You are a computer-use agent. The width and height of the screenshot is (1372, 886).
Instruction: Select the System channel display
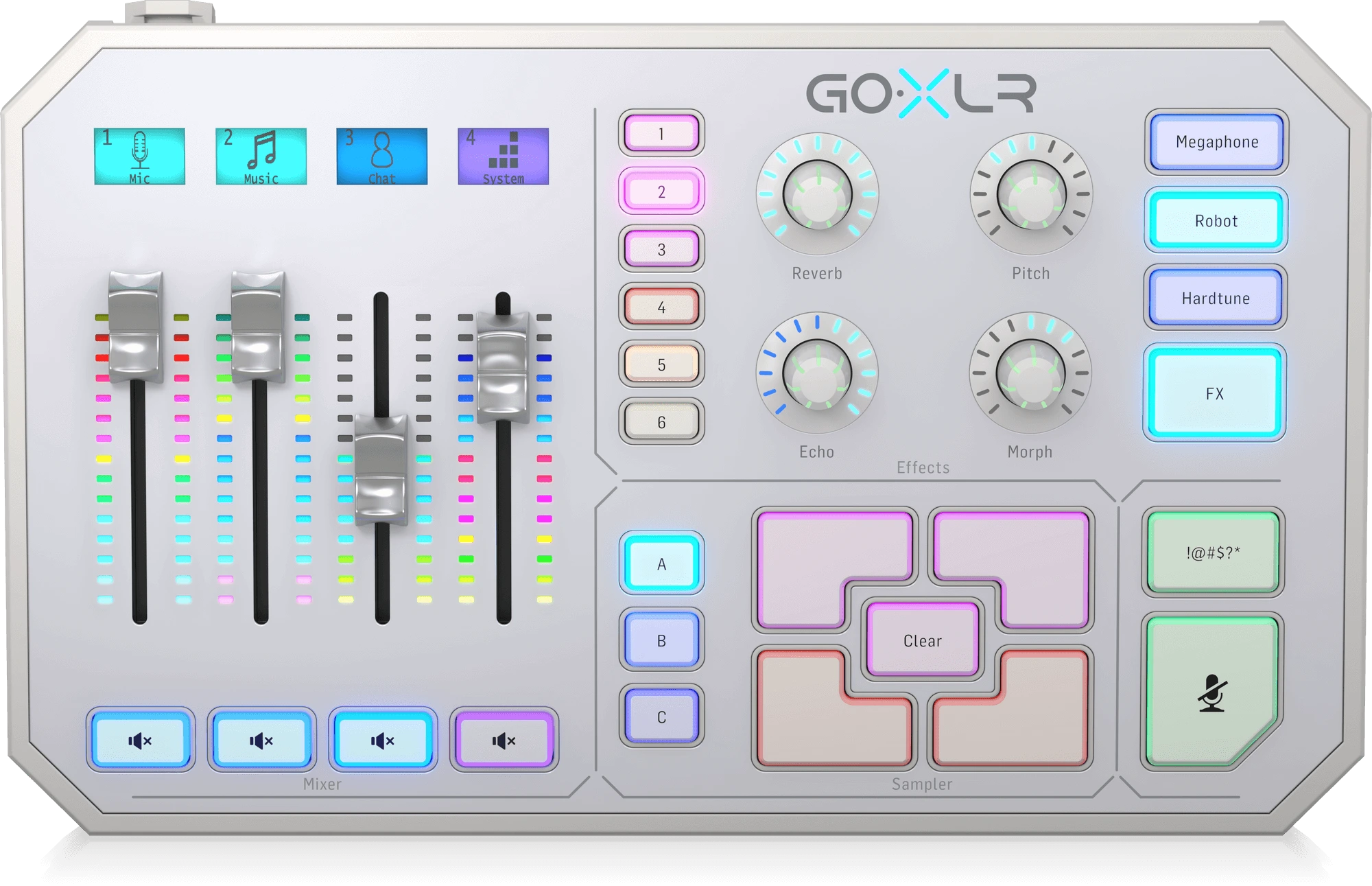pyautogui.click(x=503, y=156)
